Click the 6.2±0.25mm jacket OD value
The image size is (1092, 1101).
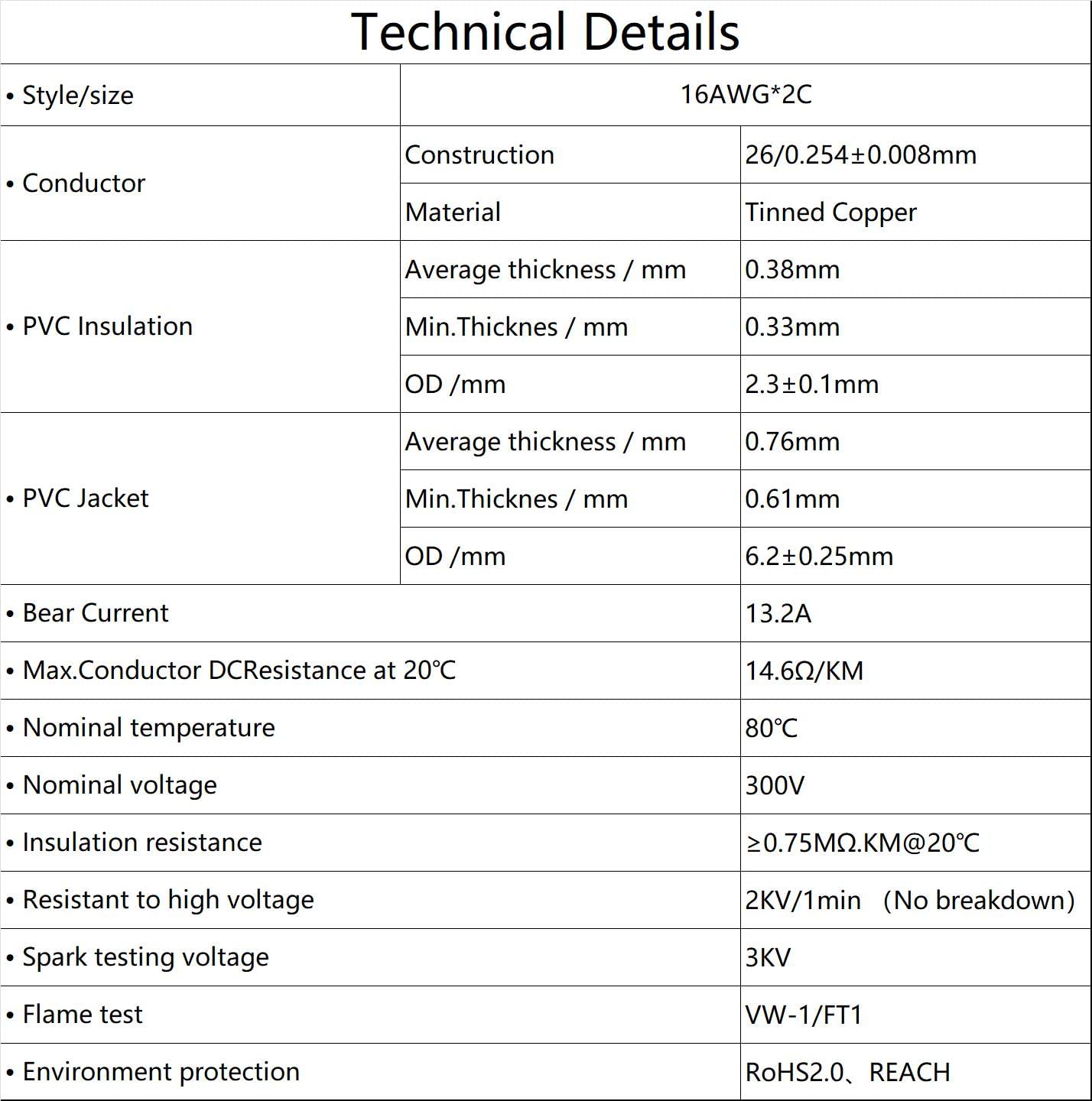point(819,557)
